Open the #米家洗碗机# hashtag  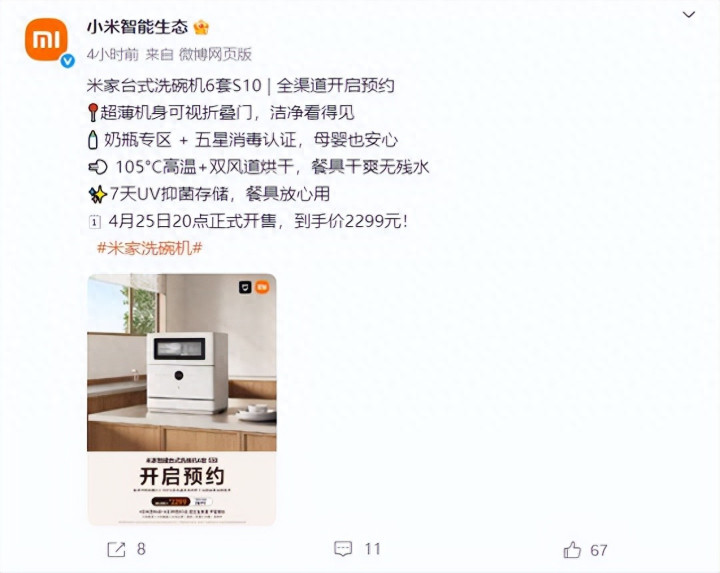(150, 248)
